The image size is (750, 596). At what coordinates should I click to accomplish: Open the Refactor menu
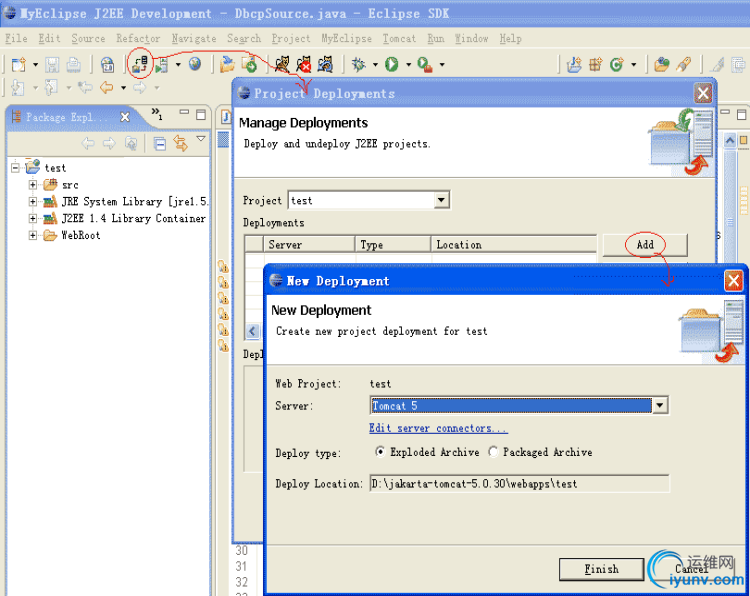click(x=138, y=38)
